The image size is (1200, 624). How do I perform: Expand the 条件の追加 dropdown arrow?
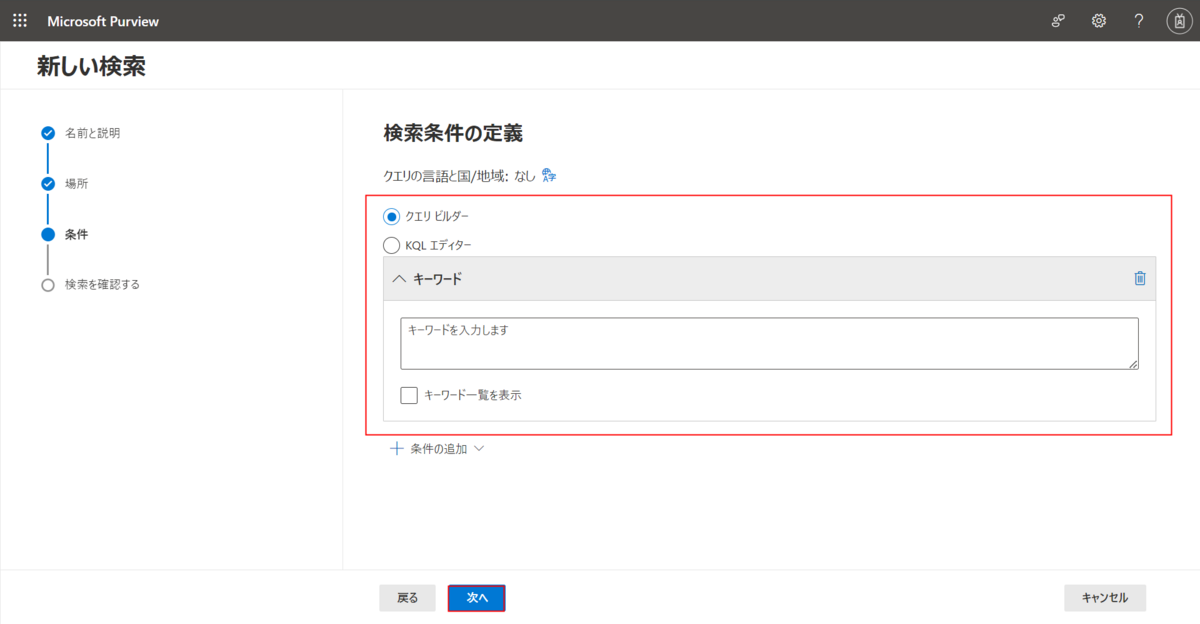pos(478,449)
